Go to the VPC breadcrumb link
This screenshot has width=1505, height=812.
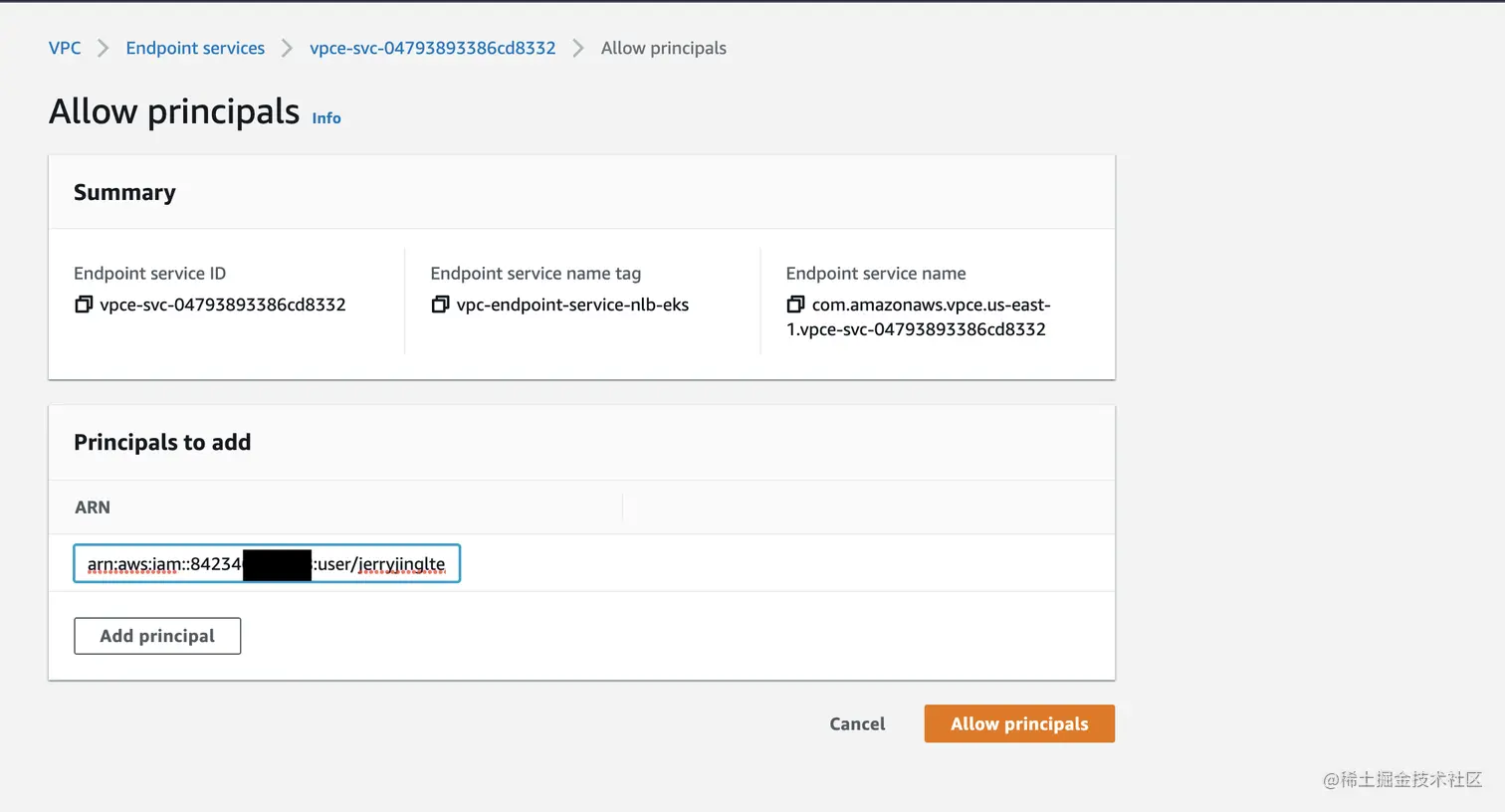coord(65,48)
